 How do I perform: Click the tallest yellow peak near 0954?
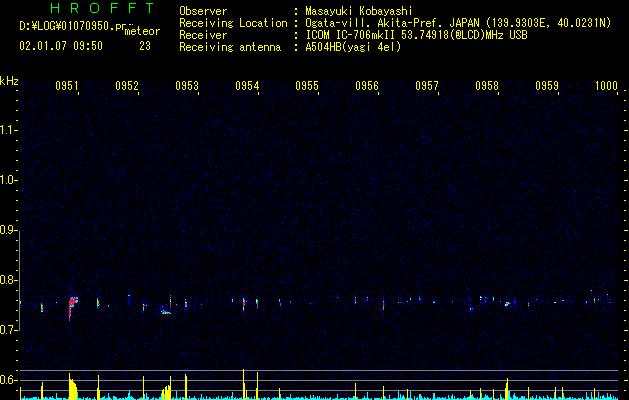coord(243,384)
